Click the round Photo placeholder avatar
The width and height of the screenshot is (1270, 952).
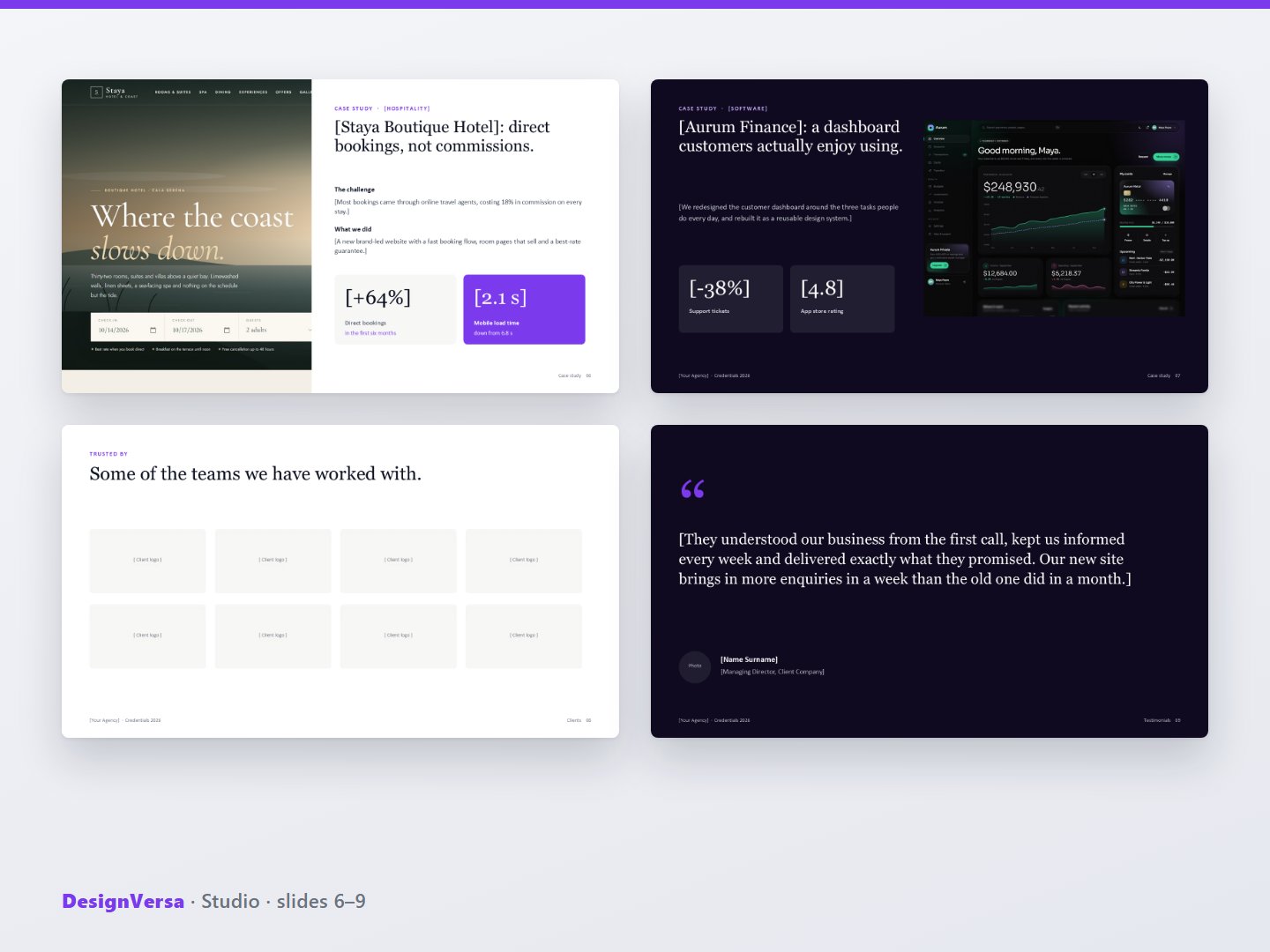[x=695, y=666]
